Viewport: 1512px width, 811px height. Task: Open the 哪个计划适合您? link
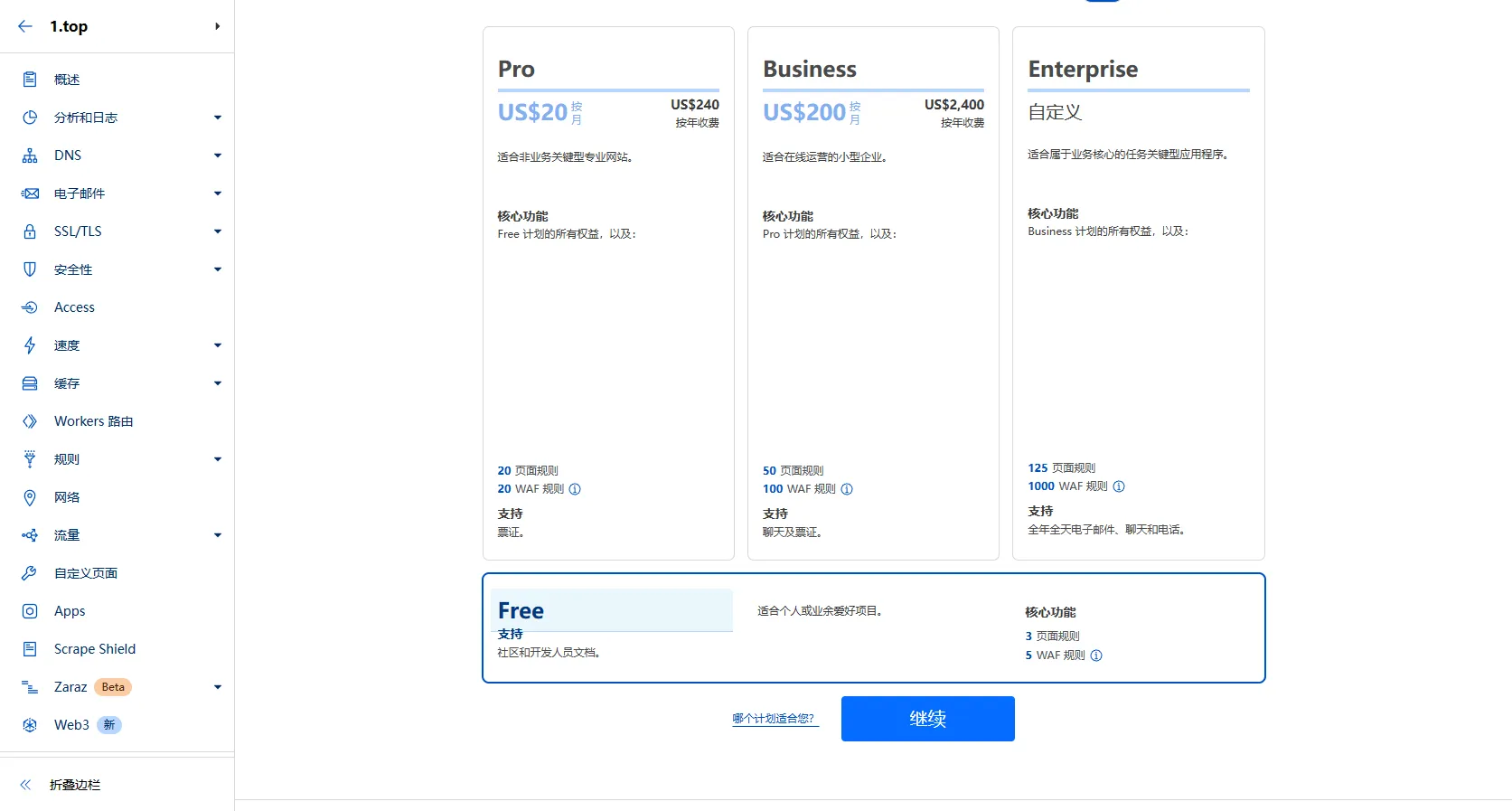click(774, 719)
